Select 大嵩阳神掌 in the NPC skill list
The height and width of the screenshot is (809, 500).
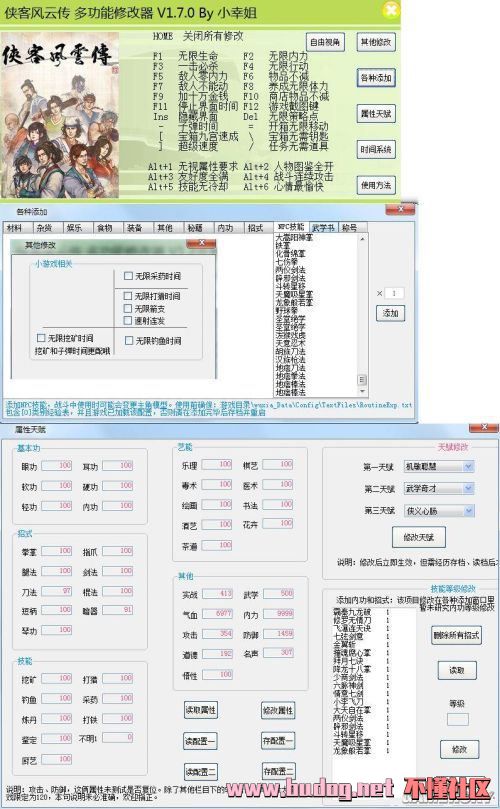tap(295, 238)
